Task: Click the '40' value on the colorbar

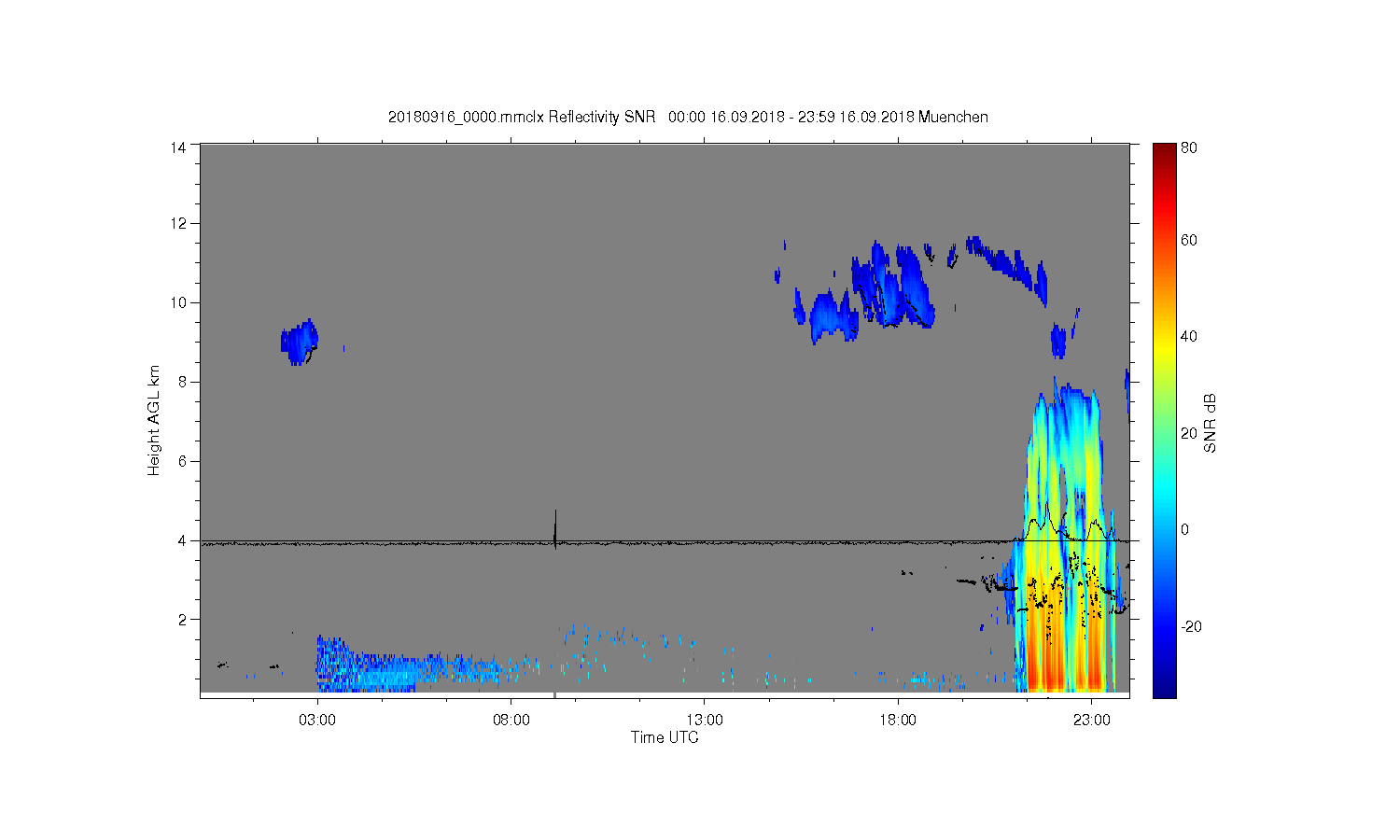Action: (x=1189, y=337)
